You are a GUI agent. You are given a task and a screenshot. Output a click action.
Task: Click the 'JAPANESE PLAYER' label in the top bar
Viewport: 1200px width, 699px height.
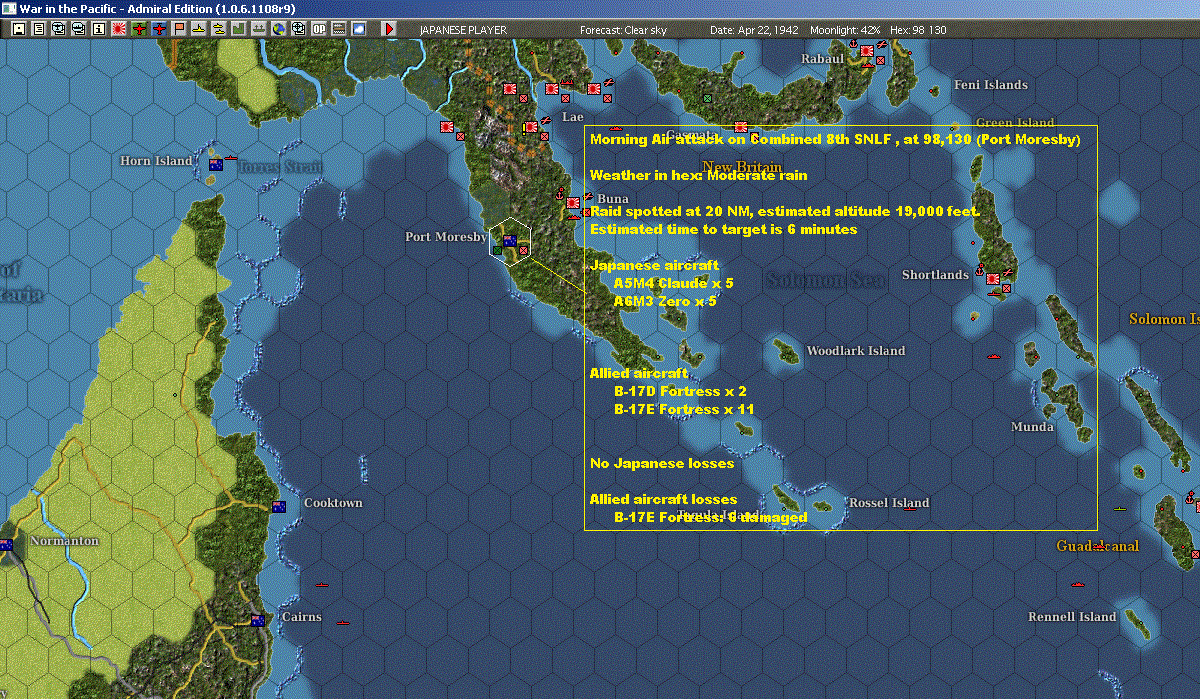click(x=463, y=30)
